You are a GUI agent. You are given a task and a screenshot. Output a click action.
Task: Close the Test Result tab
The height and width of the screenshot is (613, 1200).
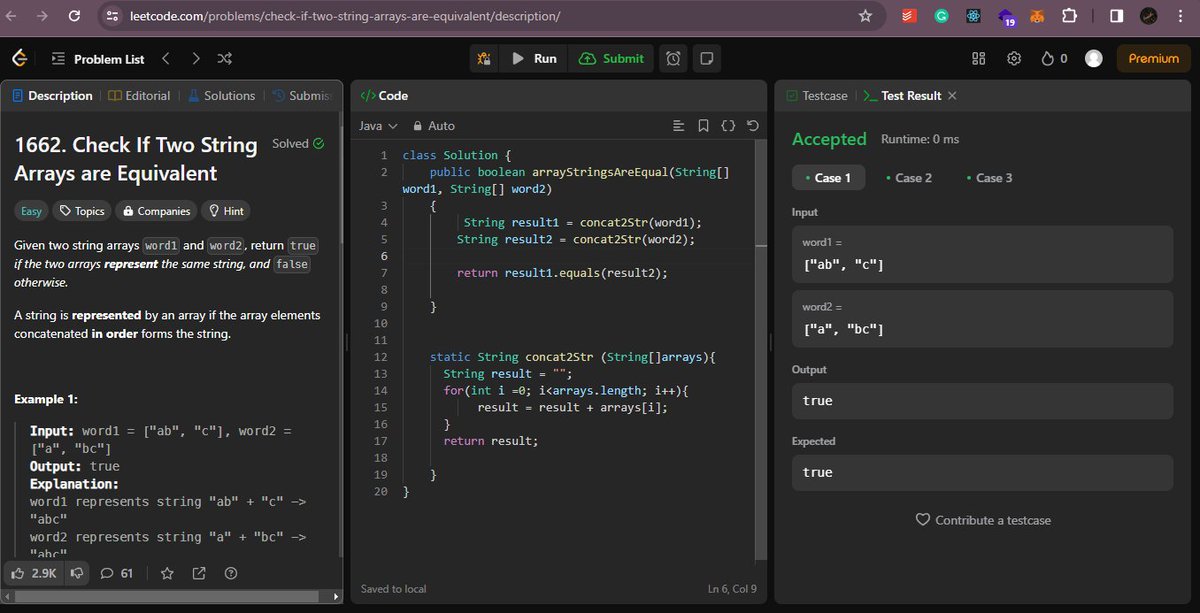[x=952, y=96]
